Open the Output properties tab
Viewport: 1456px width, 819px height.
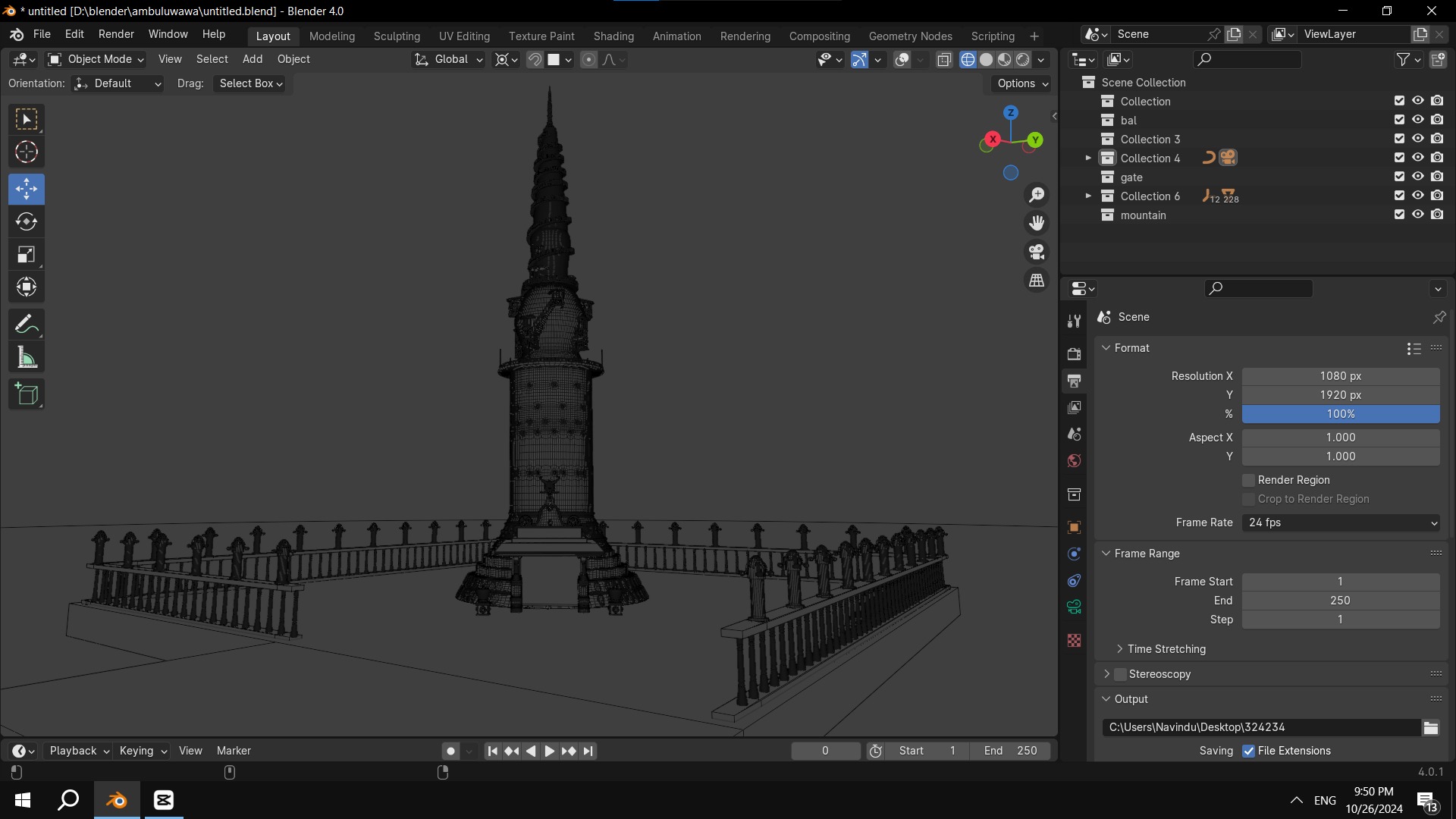coord(1074,381)
